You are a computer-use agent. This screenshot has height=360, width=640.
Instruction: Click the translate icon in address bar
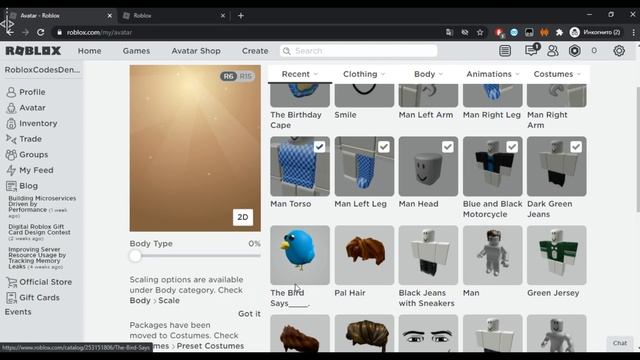pyautogui.click(x=449, y=32)
